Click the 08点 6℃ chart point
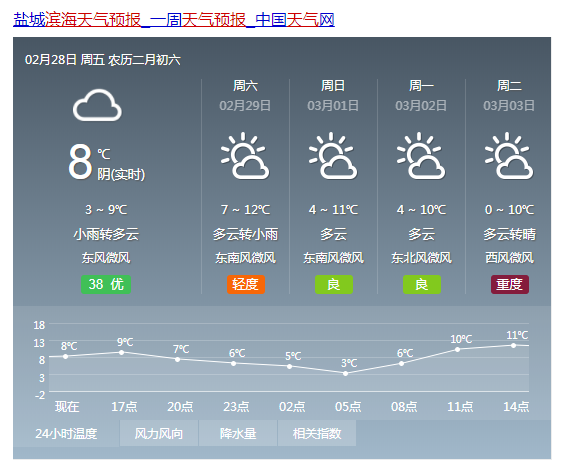 [401, 363]
